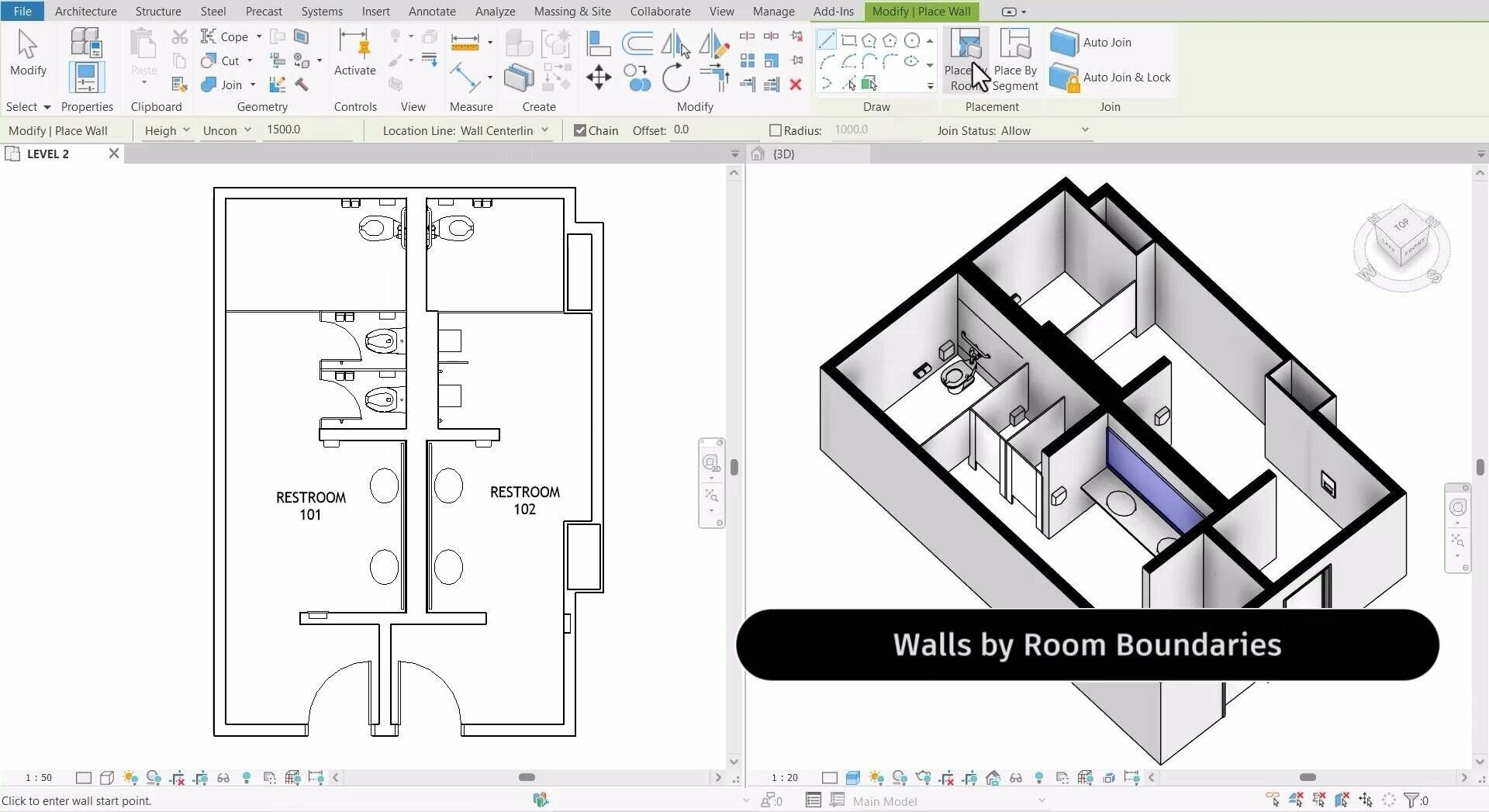This screenshot has height=812, width=1489.
Task: Click the Move tool icon
Action: (598, 78)
